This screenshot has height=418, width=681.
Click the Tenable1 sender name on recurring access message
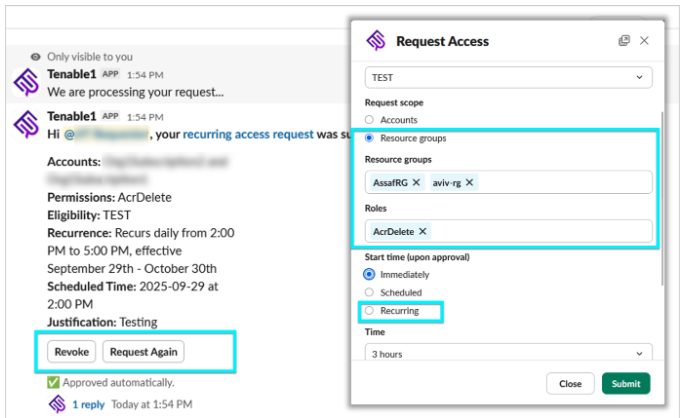click(72, 116)
